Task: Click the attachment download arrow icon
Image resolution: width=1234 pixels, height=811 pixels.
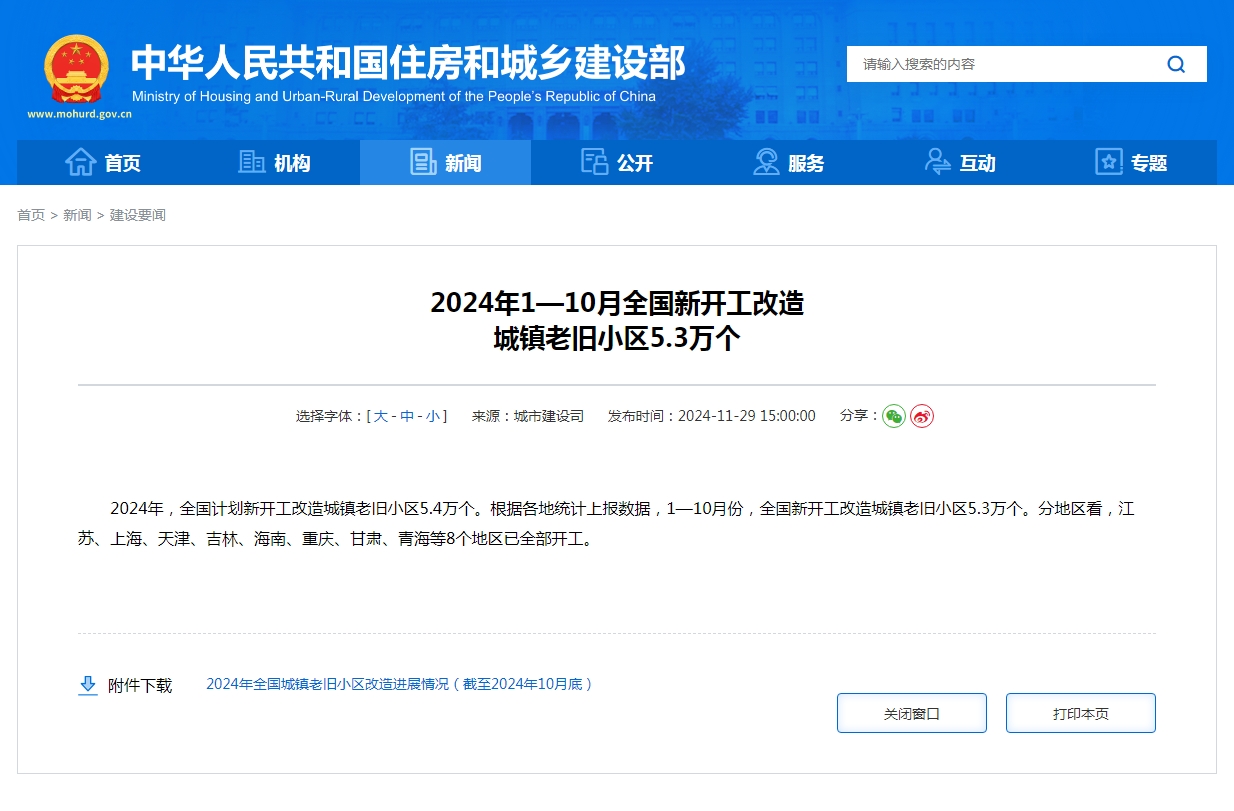Action: 88,685
